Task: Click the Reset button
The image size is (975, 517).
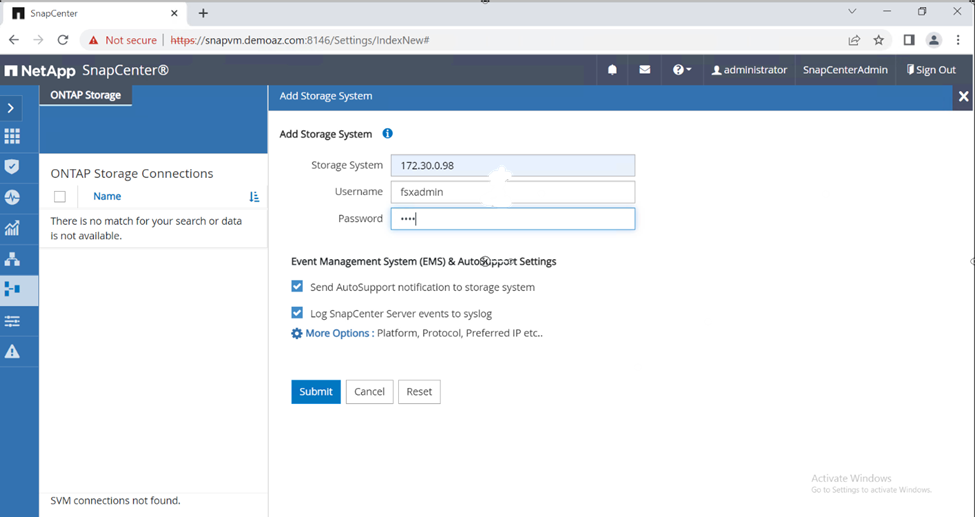Action: (419, 391)
